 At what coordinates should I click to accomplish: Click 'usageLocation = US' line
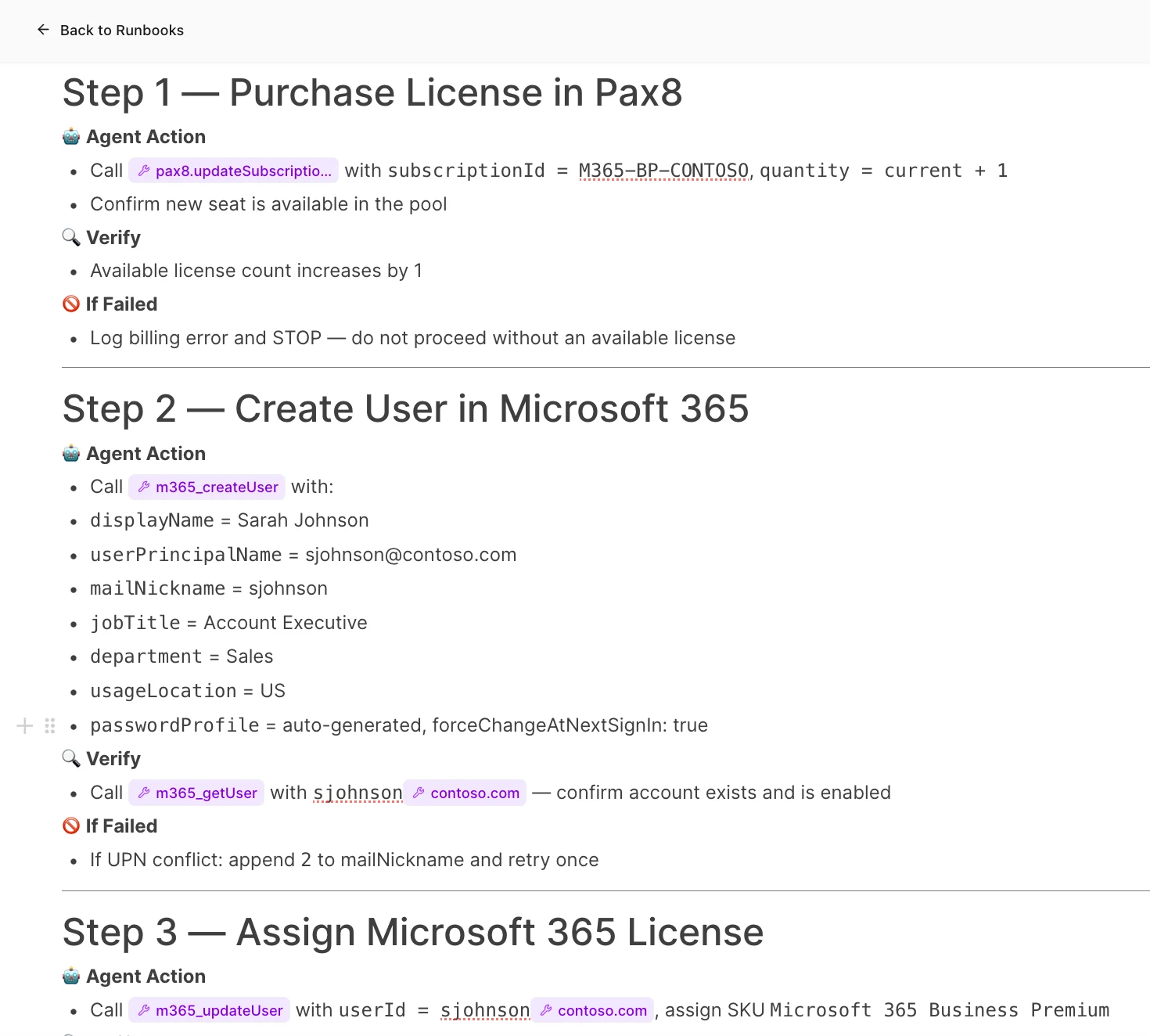pos(188,691)
